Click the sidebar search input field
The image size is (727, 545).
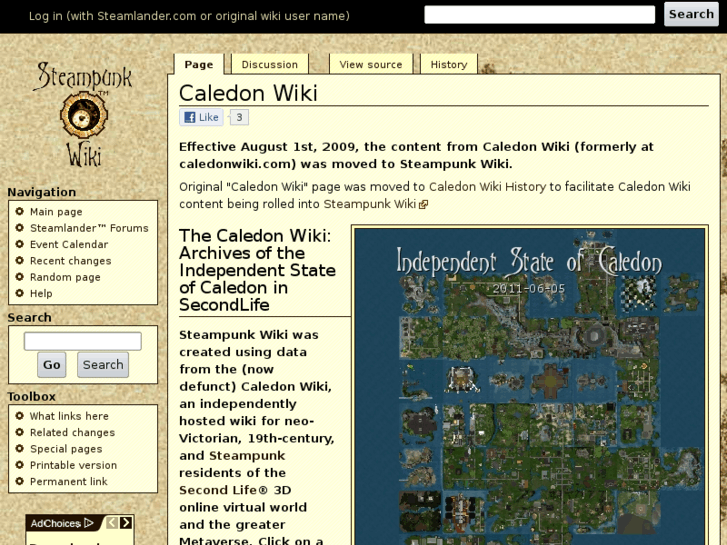[83, 341]
